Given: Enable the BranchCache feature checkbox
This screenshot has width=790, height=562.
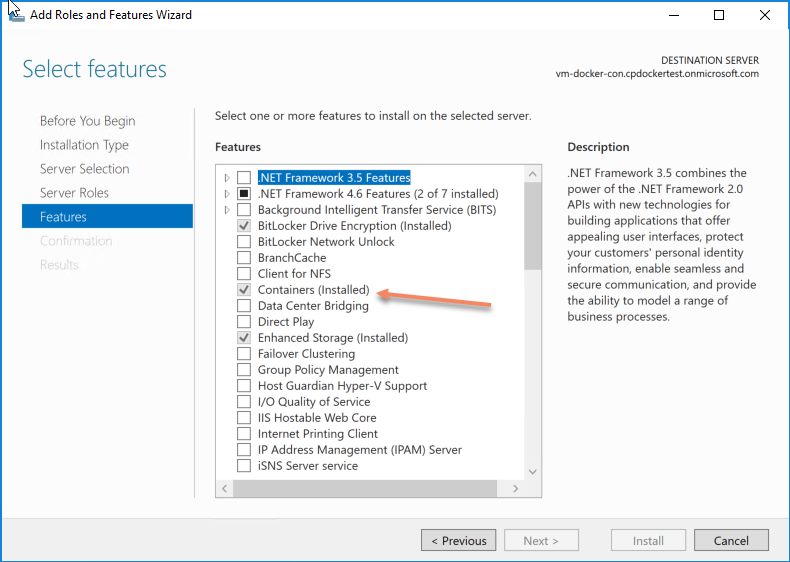Looking at the screenshot, I should pyautogui.click(x=244, y=258).
